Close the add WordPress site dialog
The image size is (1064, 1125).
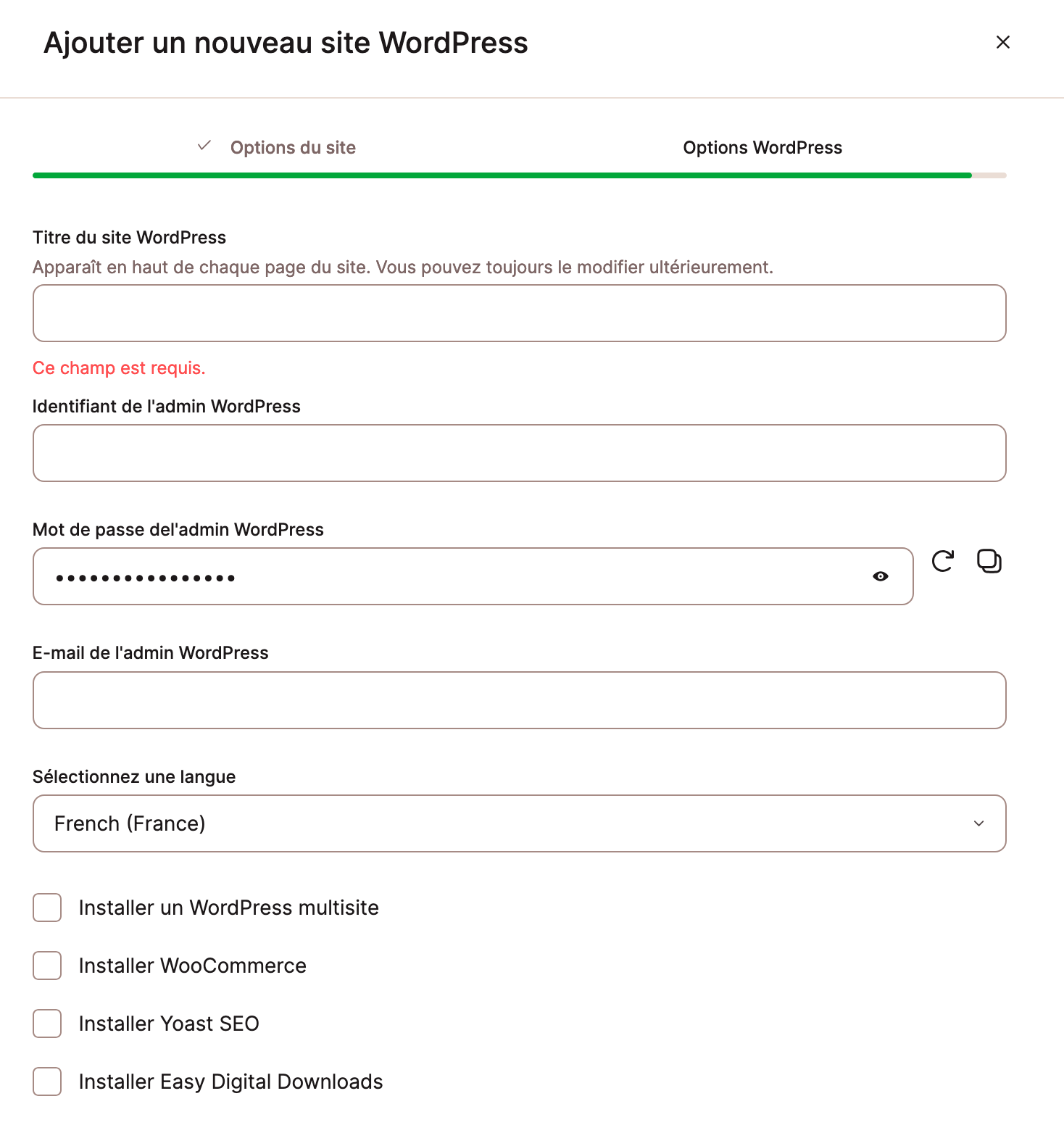[1003, 43]
